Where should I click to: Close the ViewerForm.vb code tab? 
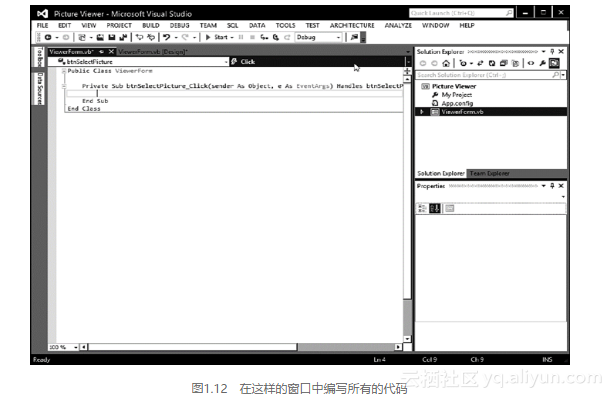coord(111,52)
